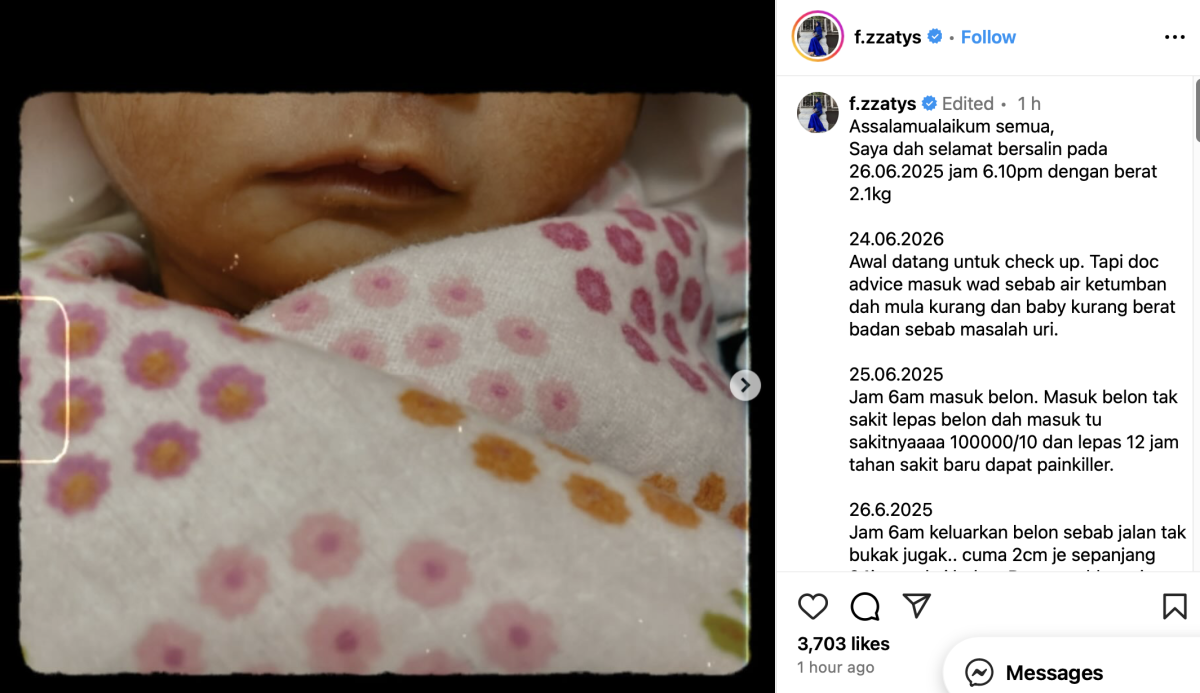Open the three-dot more options menu
Screen dimensions: 1200x693
(x=1175, y=37)
